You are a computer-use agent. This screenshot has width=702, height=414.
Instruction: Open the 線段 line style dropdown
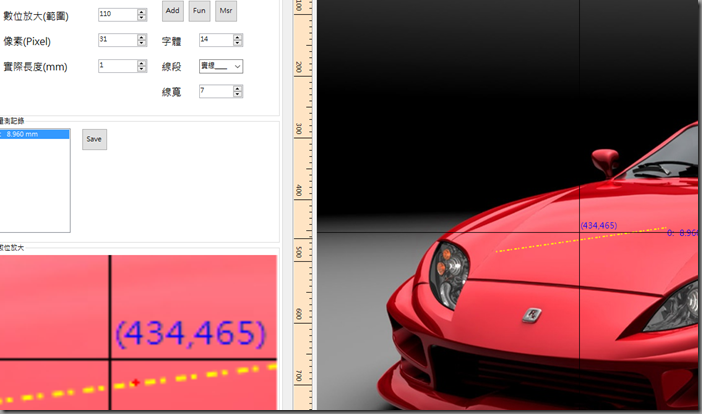point(221,66)
